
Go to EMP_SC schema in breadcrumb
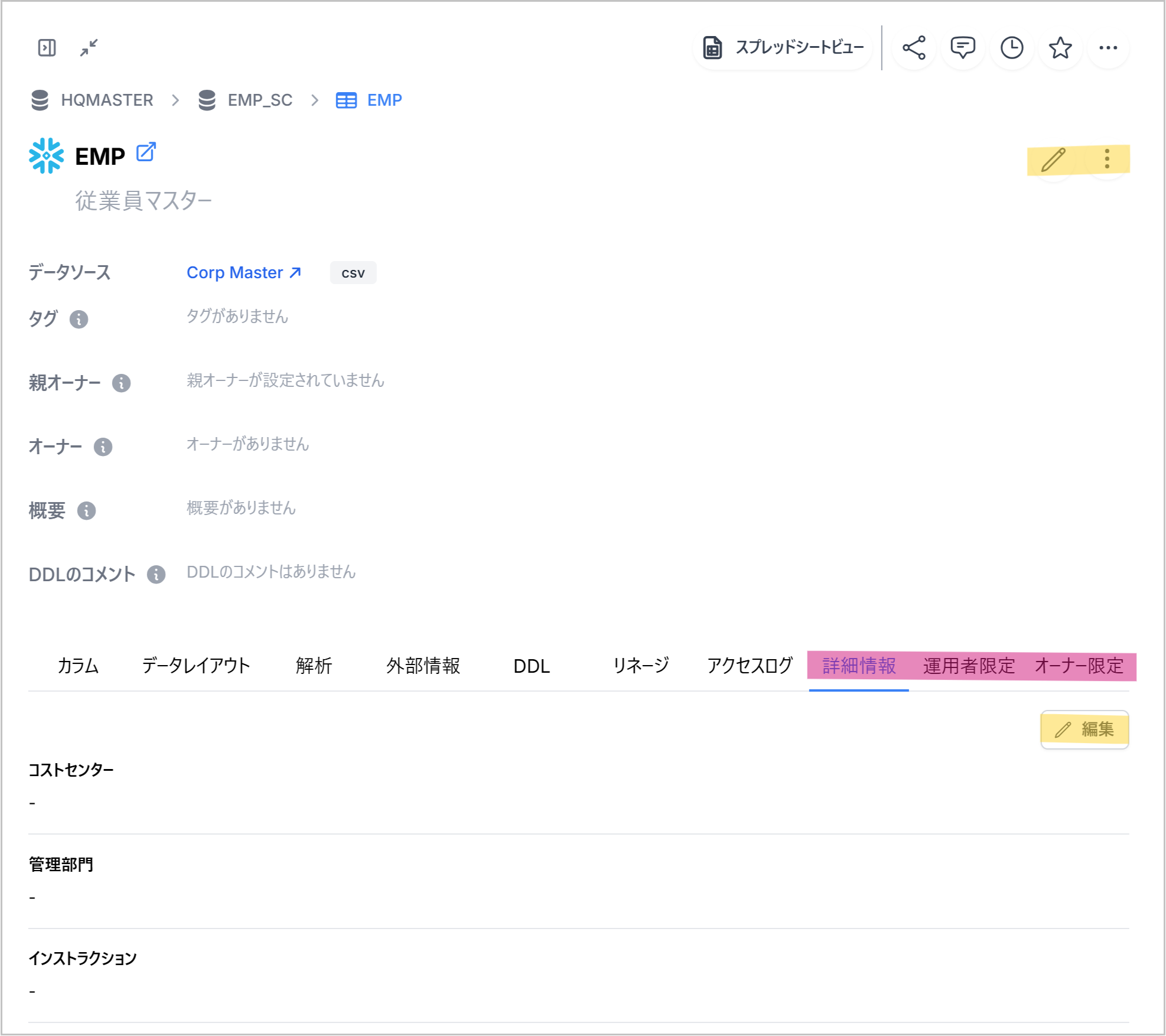[x=245, y=100]
